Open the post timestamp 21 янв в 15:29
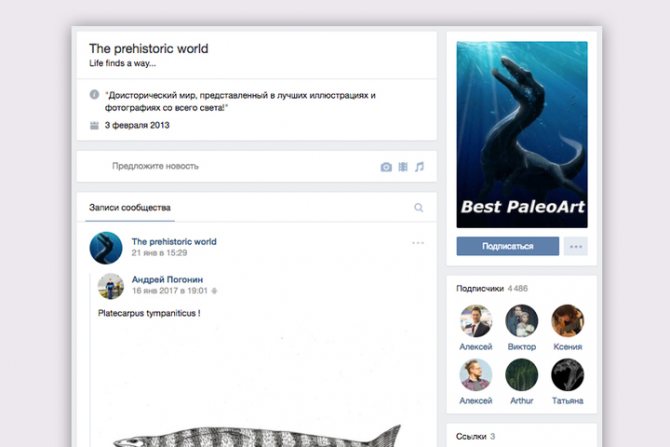 pos(159,253)
